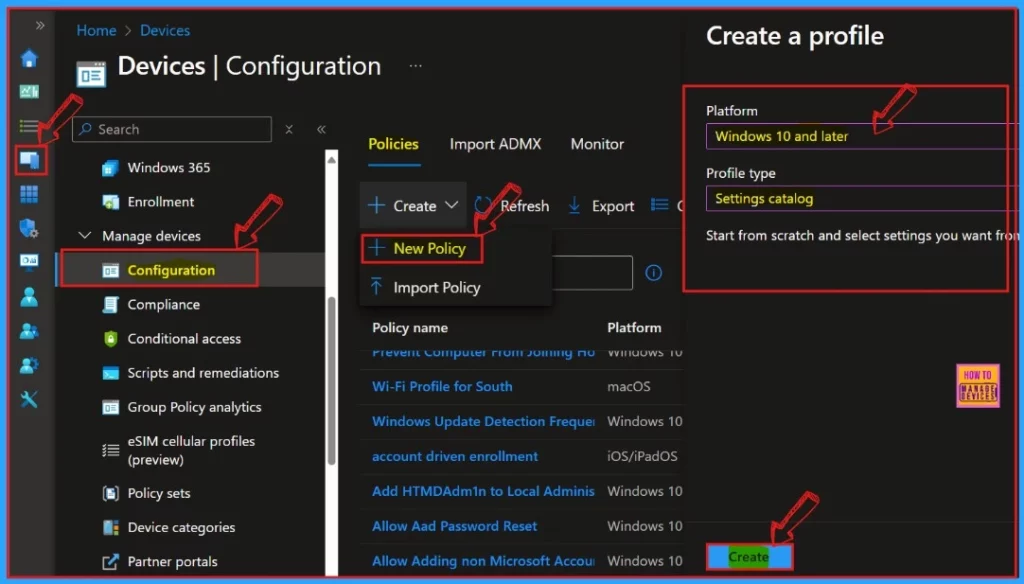The height and width of the screenshot is (584, 1024).
Task: Click the sidebar vertical scrollbar
Action: click(x=332, y=380)
